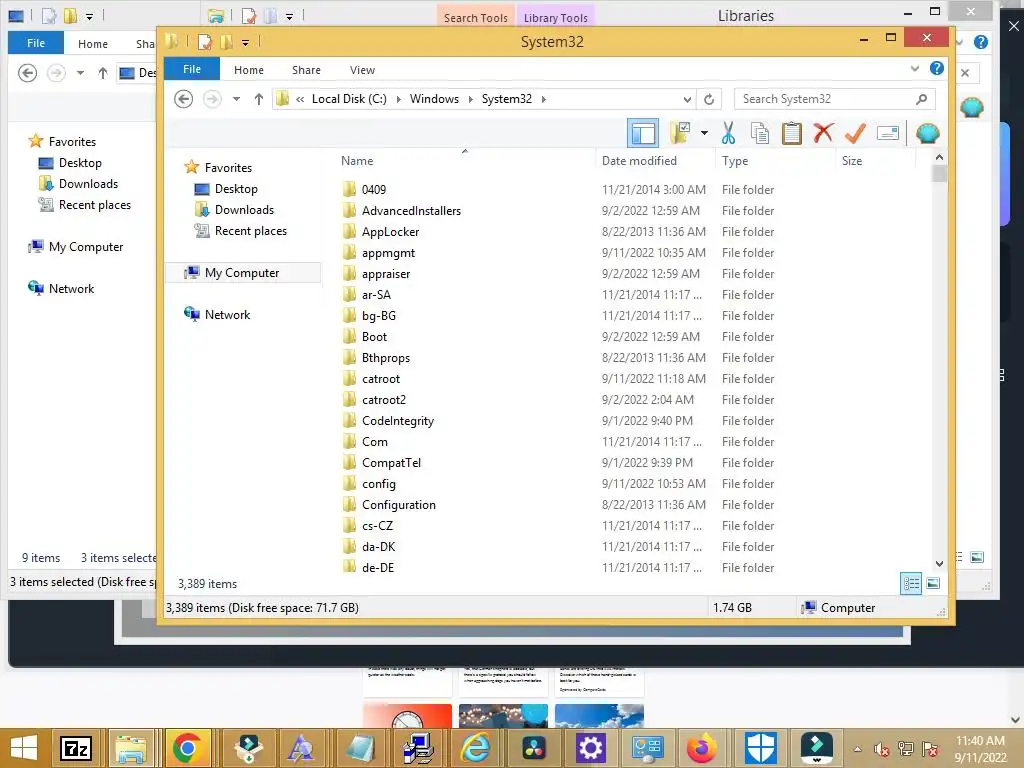Go back in System32 window

(184, 99)
